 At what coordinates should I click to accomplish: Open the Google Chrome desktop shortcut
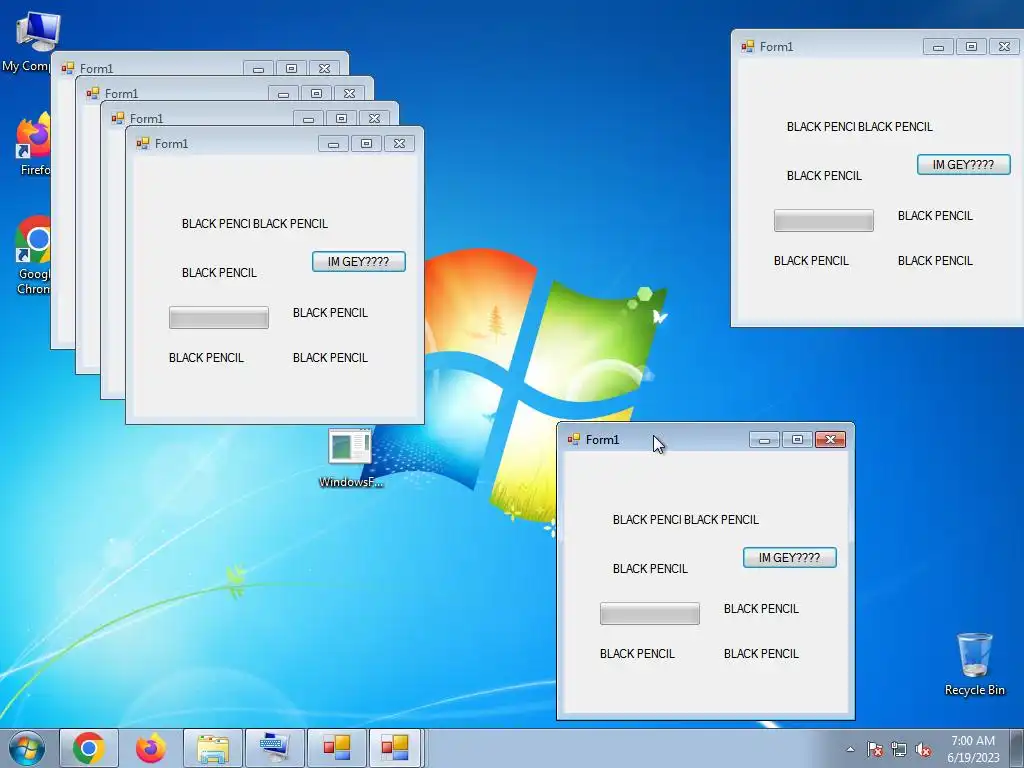click(x=33, y=256)
